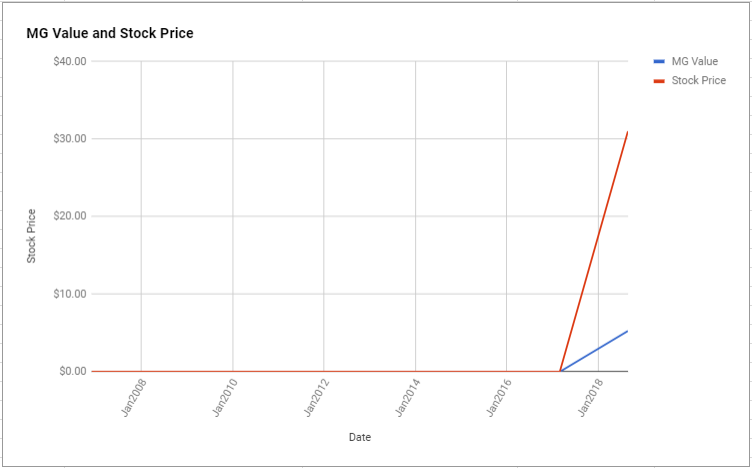The width and height of the screenshot is (752, 468).
Task: Click the $30.00 axis label
Action: click(x=71, y=139)
